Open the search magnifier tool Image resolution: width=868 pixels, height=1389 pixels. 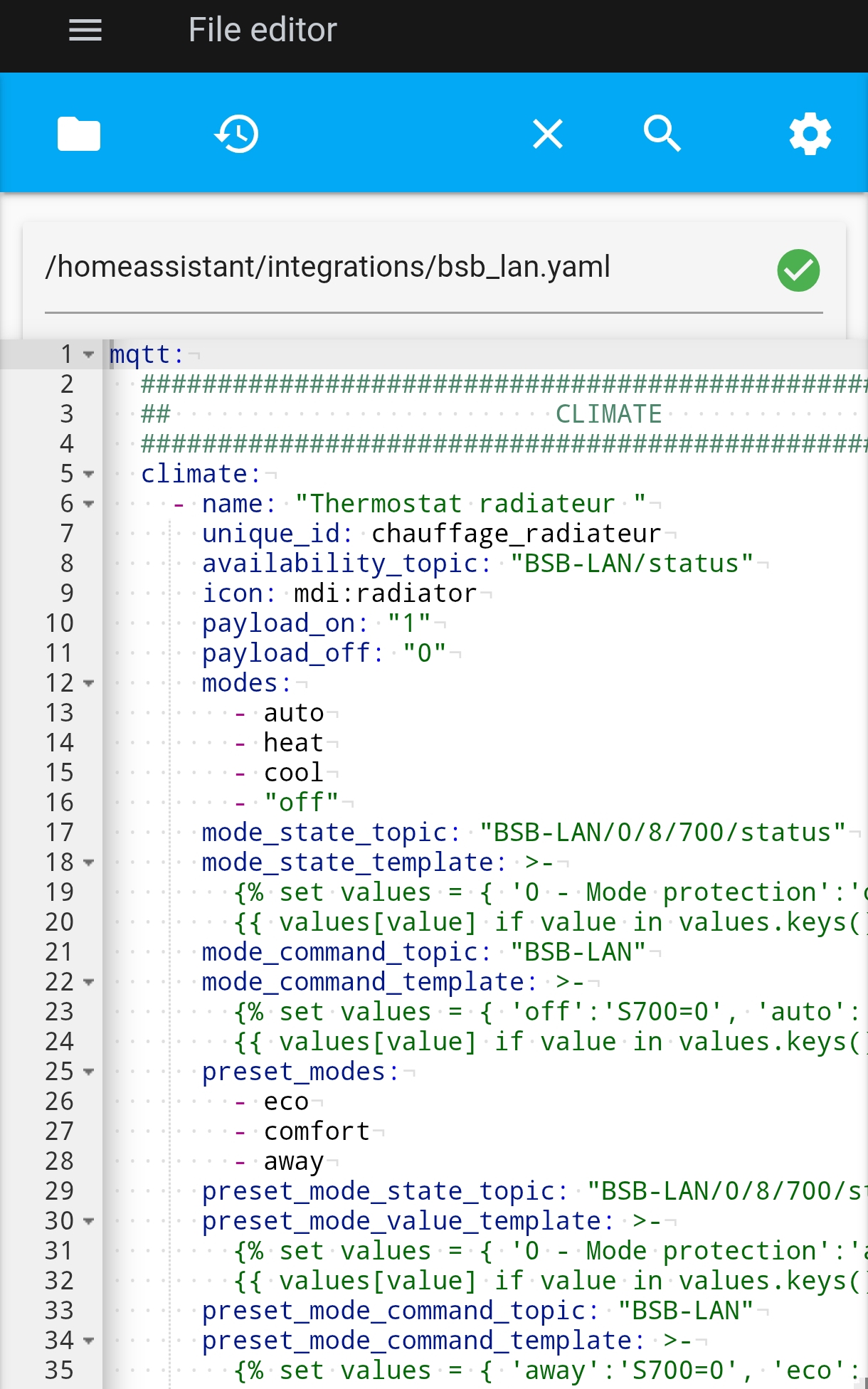click(x=662, y=134)
